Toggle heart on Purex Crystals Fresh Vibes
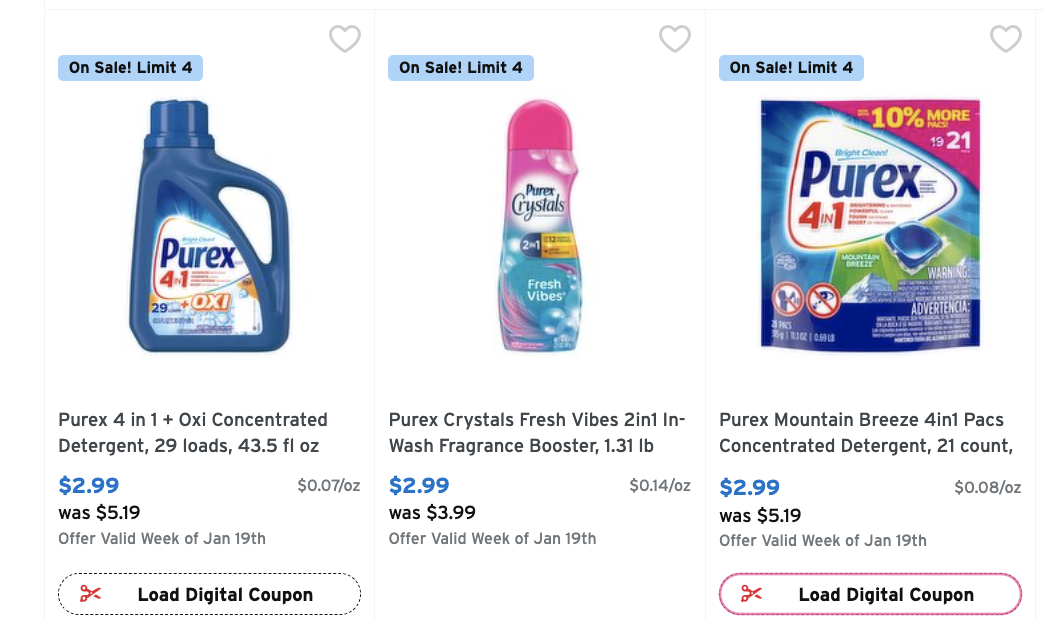The image size is (1044, 620). (x=675, y=39)
